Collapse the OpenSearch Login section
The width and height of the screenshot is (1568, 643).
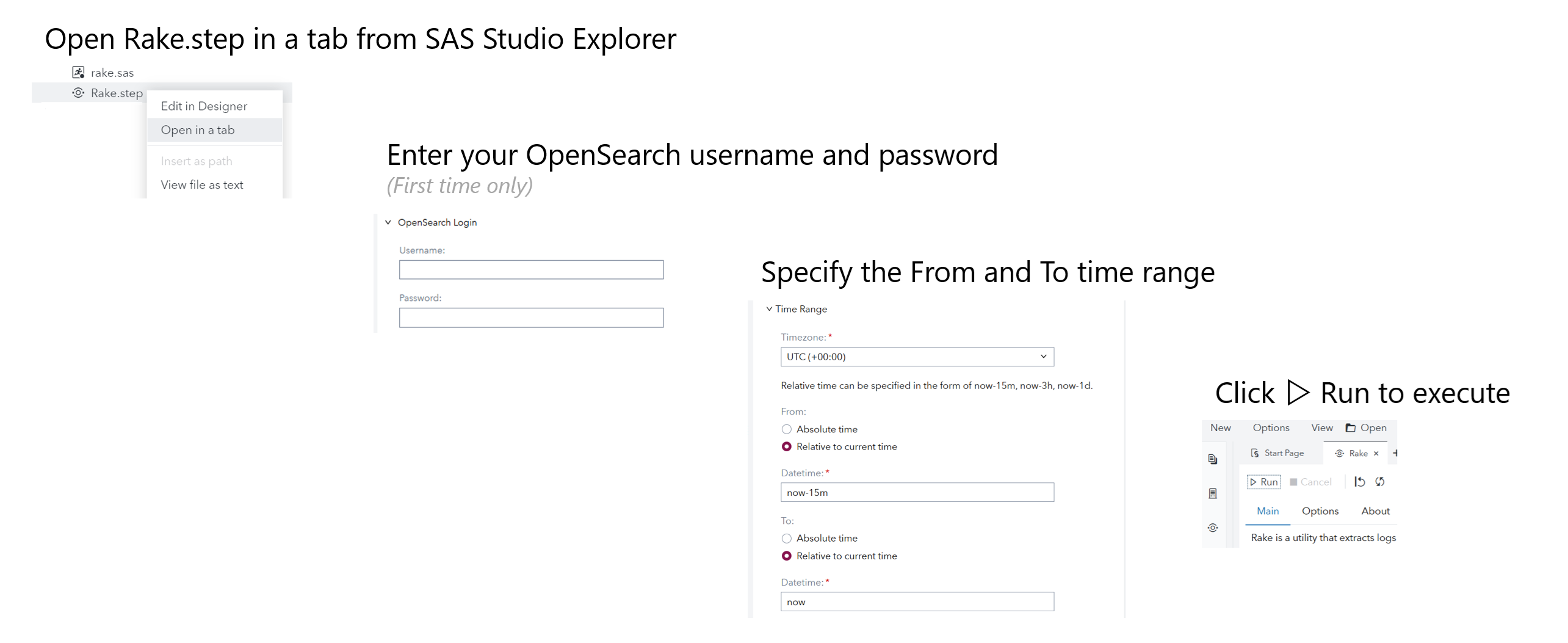tap(388, 222)
